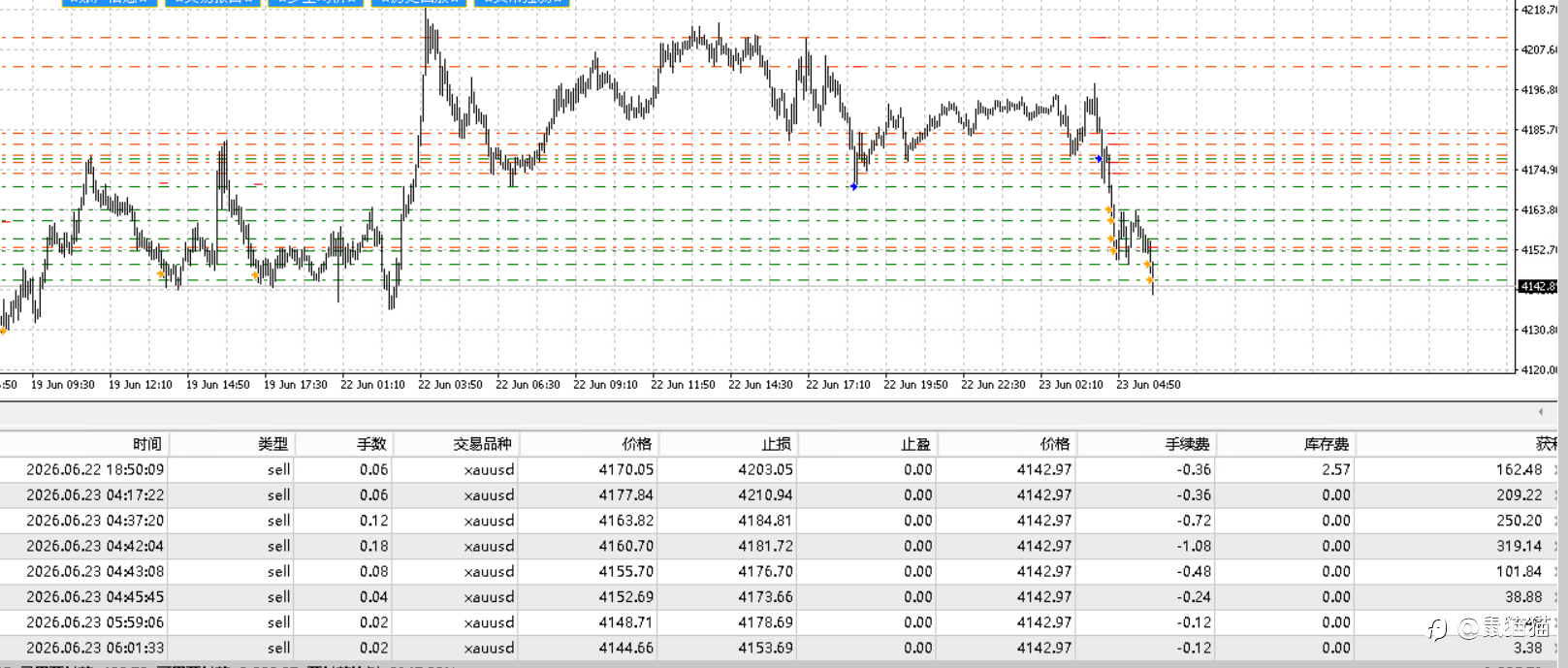Select the order opened 2026.06.23 04:45:45

[x=779, y=597]
